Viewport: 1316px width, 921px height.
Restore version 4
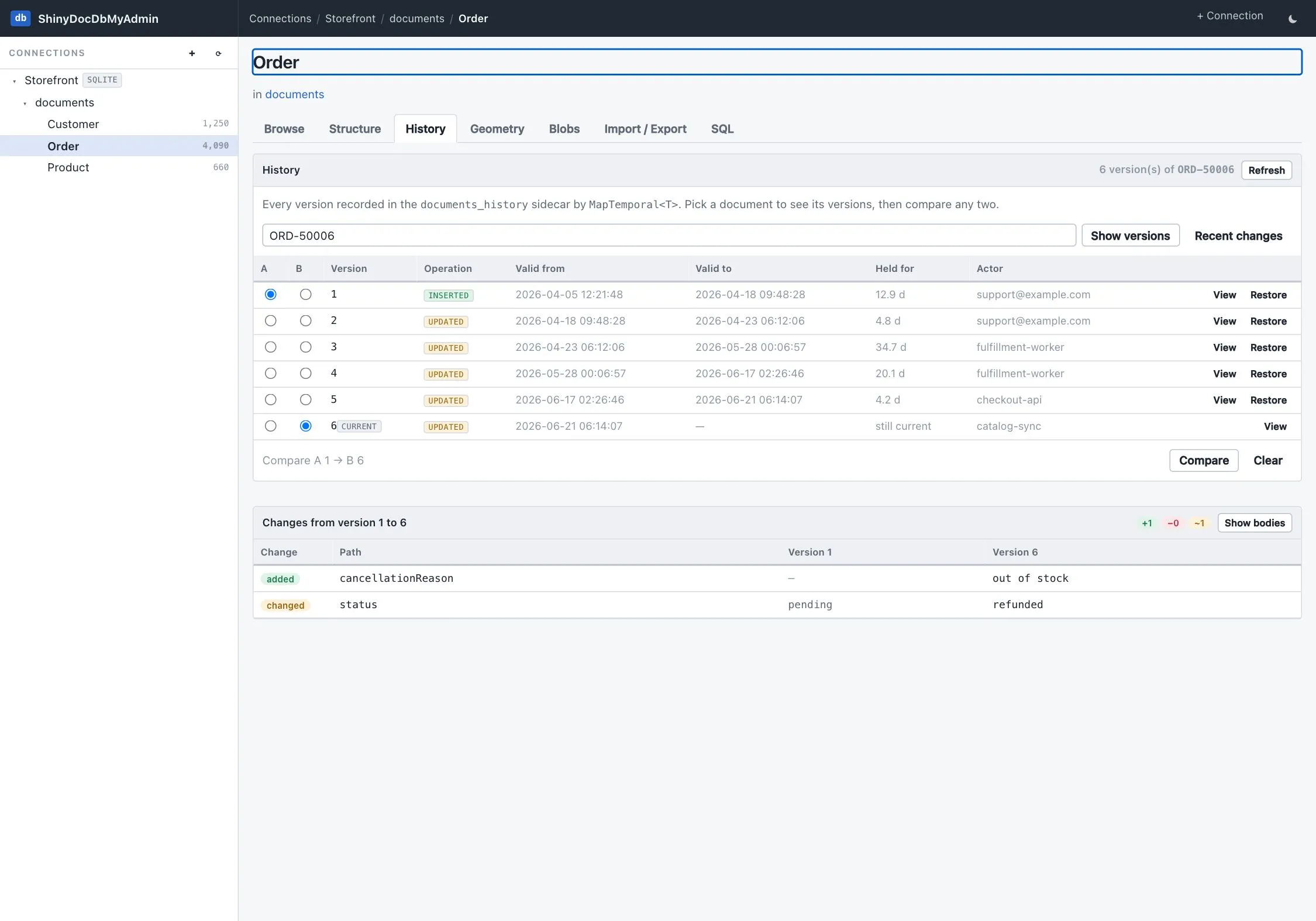point(1268,374)
